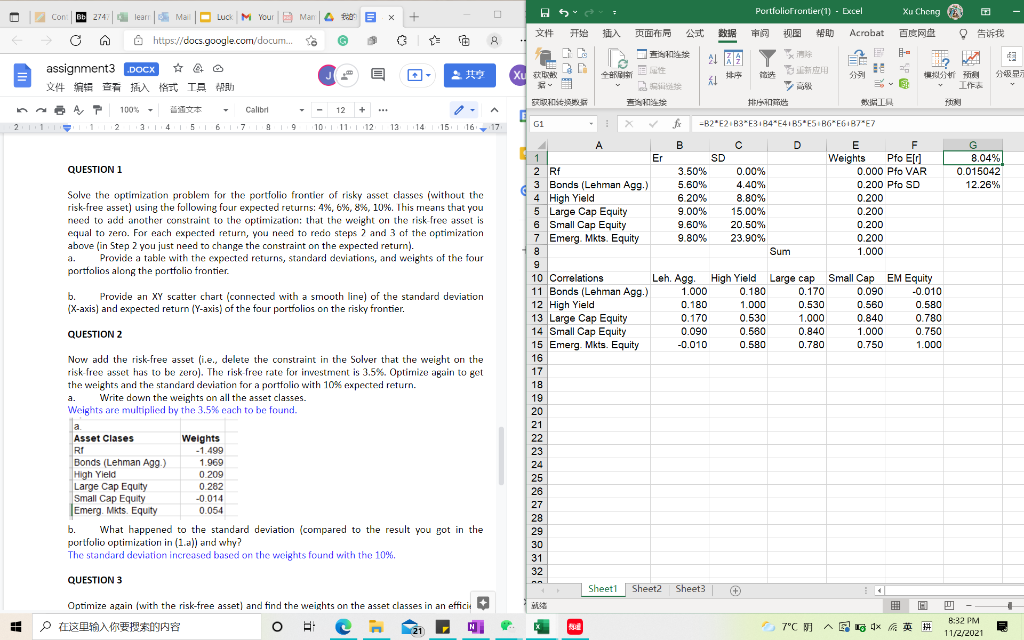
Task: Open the Calibri font dropdown
Action: [x=269, y=108]
